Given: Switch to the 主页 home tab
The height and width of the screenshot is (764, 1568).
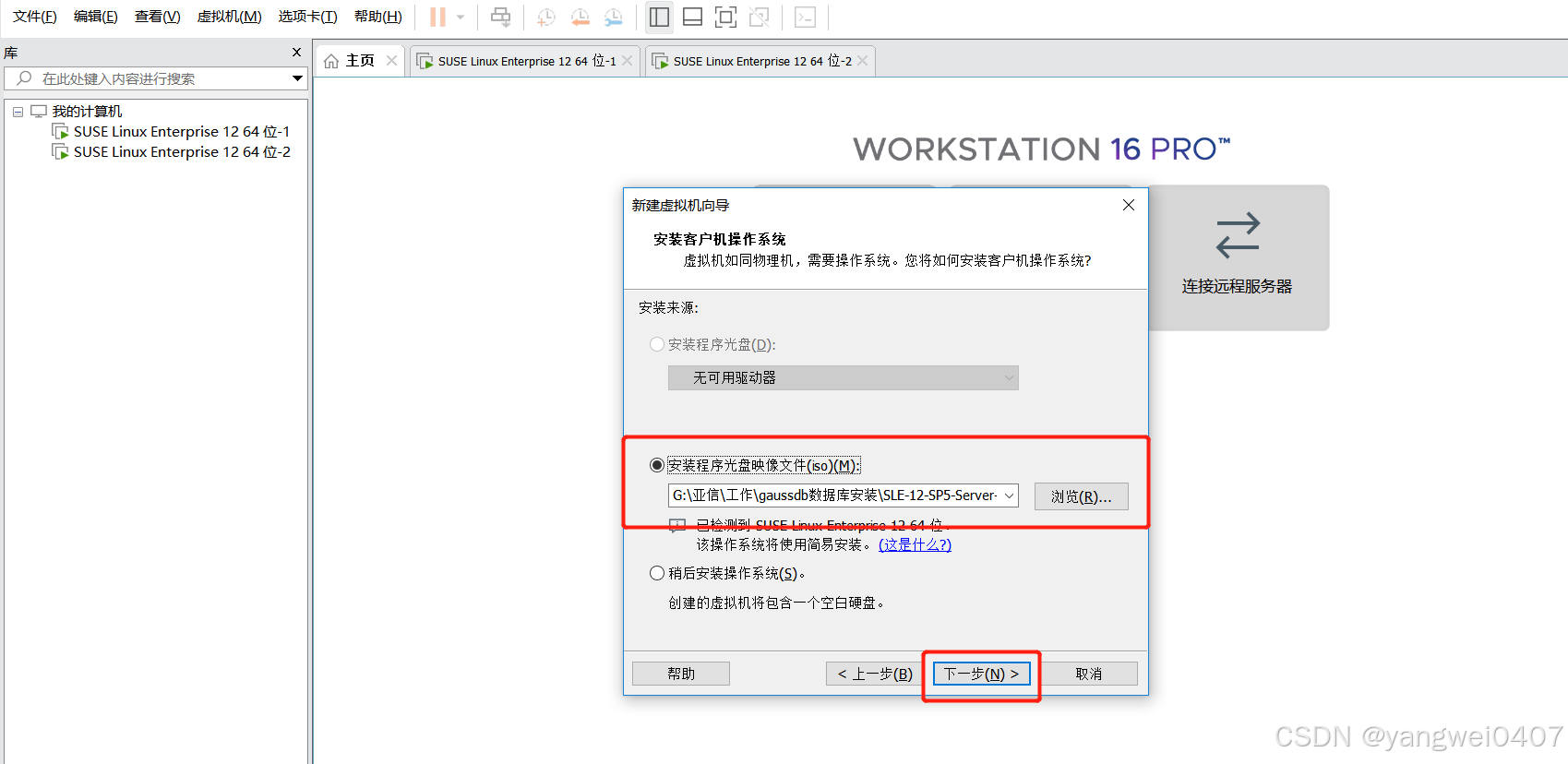Looking at the screenshot, I should click(360, 61).
